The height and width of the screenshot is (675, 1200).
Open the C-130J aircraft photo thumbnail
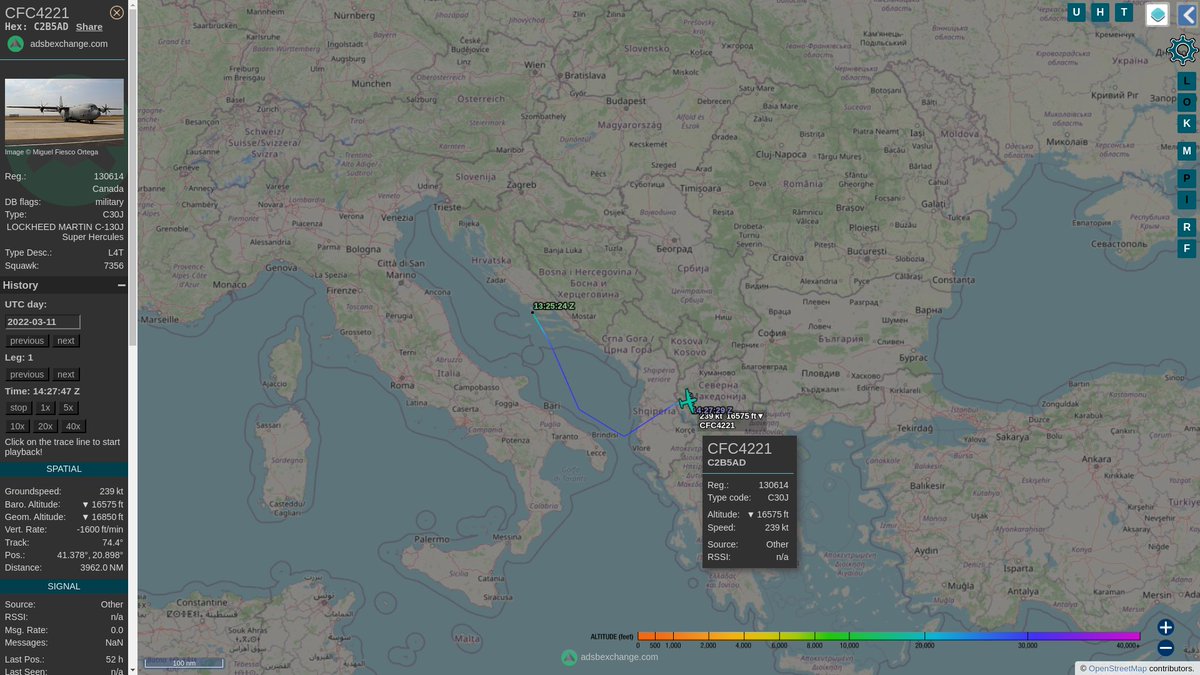pyautogui.click(x=64, y=110)
